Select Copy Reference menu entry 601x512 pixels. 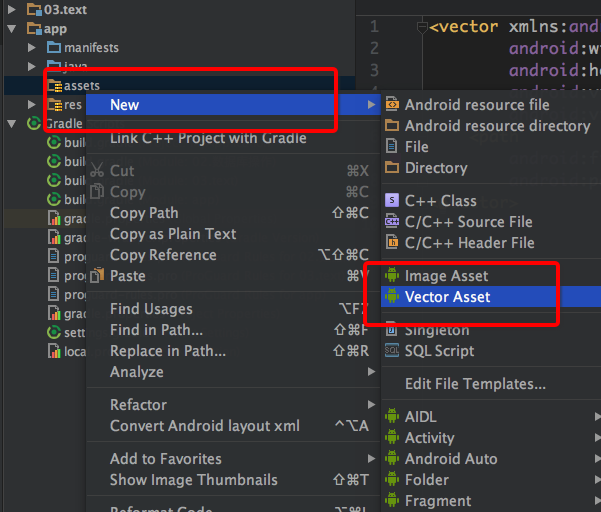(233, 255)
